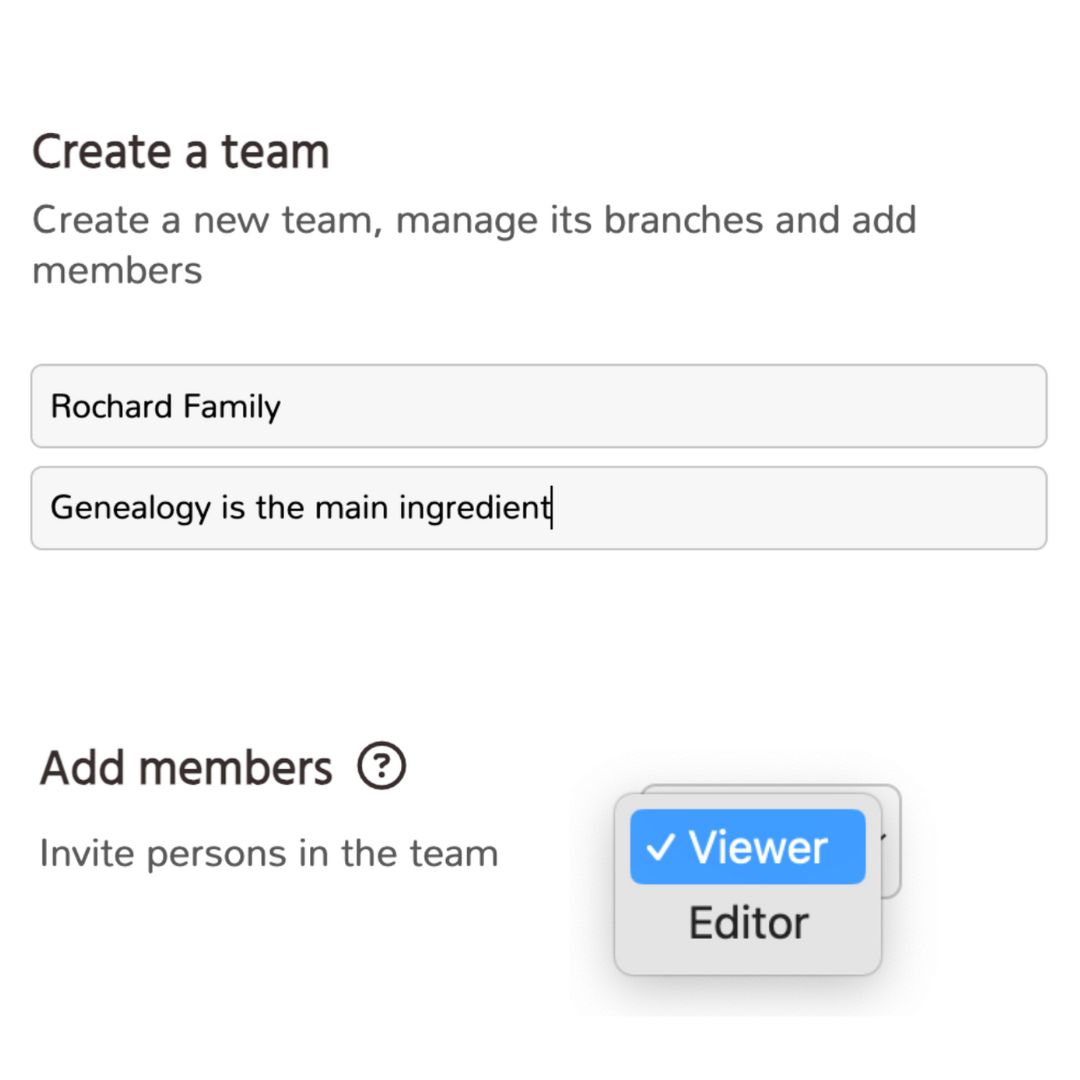
Task: Place cursor after the word ingredient
Action: tap(552, 508)
